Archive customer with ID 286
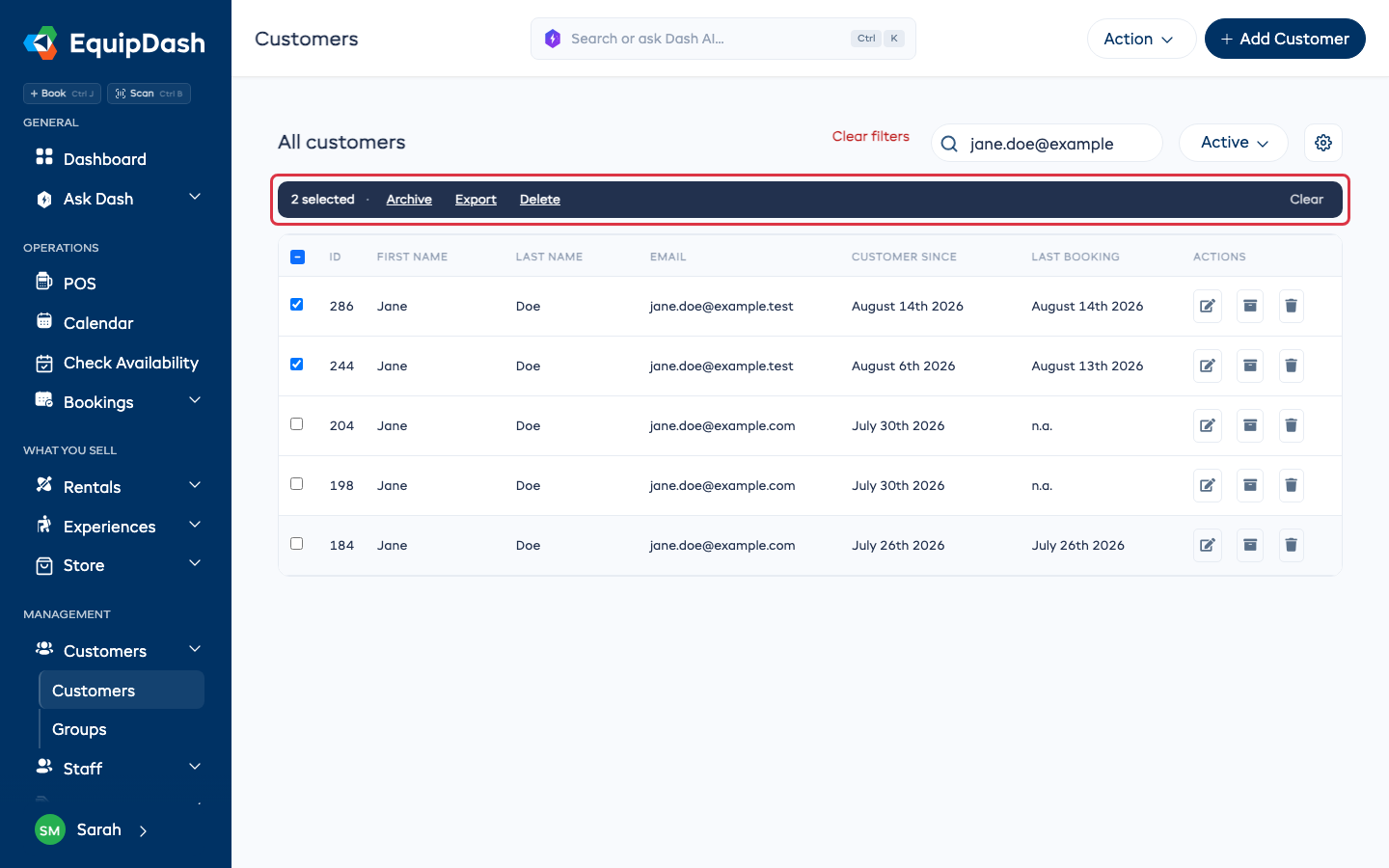Screen dimensions: 1389x868 (x=1250, y=306)
